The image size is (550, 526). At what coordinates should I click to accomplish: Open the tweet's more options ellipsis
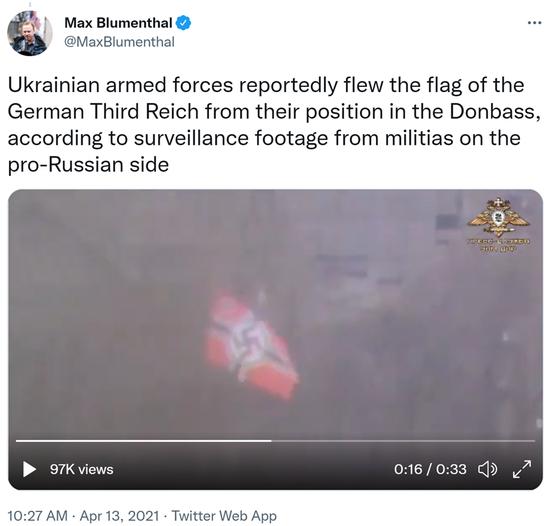tap(535, 23)
